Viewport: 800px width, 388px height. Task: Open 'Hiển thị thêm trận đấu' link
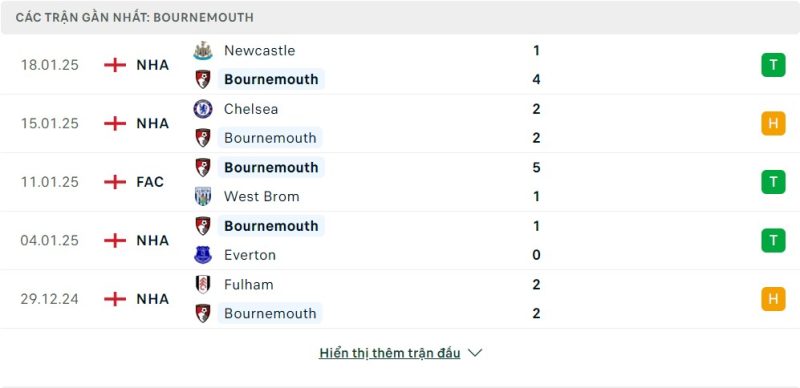[x=390, y=353]
